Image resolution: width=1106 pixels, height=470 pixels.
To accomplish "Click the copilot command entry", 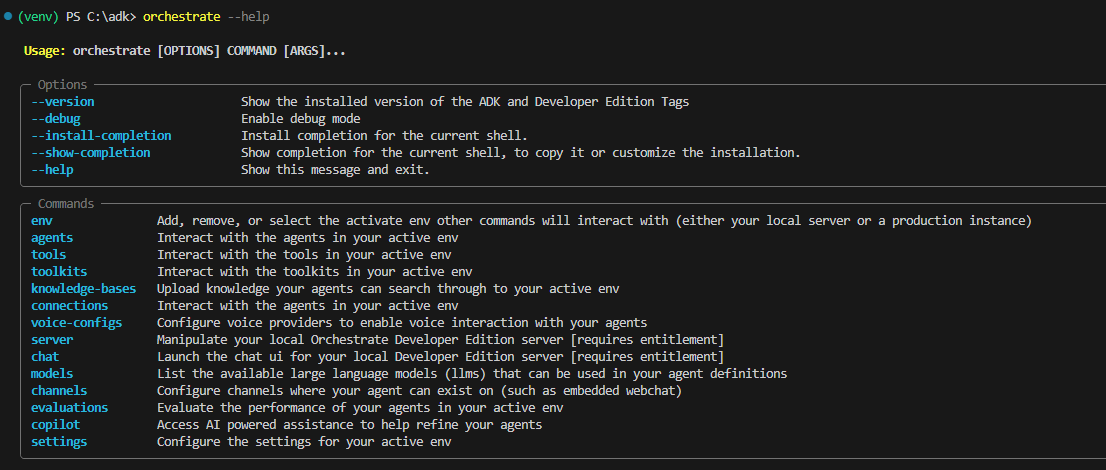I will [x=55, y=425].
